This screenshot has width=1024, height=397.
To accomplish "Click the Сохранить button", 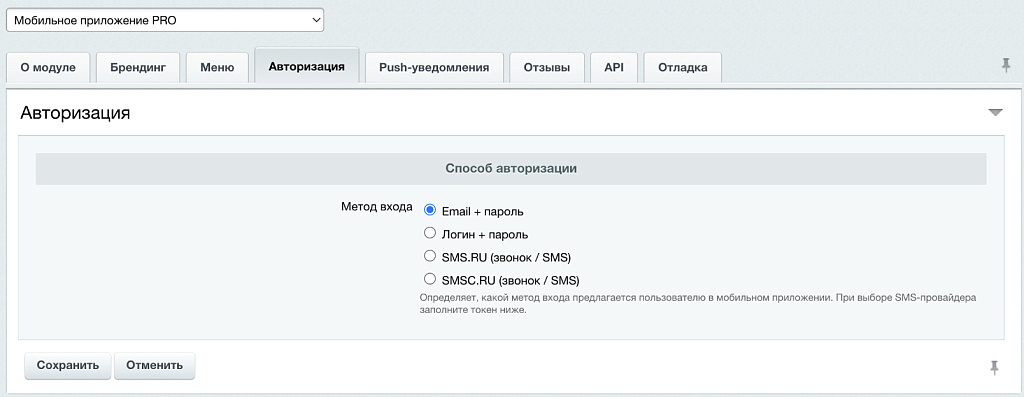I will point(68,365).
